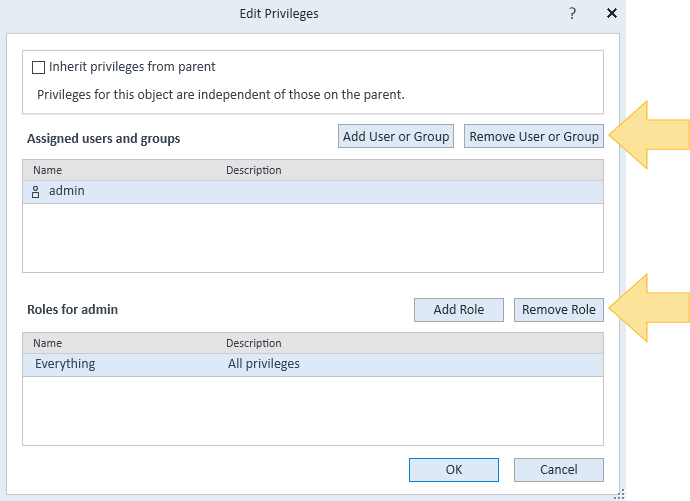Close the Edit Privileges dialog

(611, 14)
